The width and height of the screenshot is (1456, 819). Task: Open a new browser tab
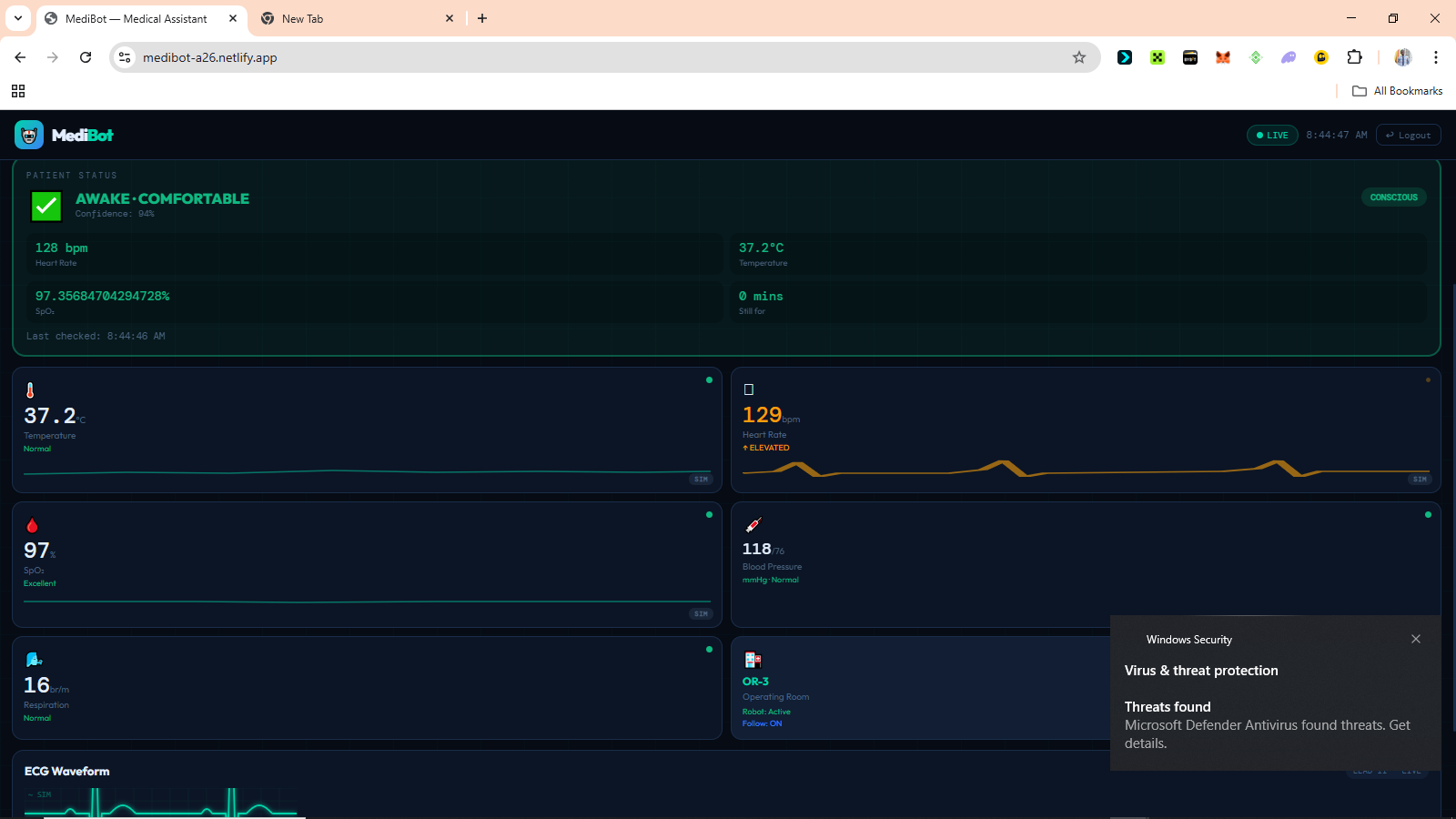pyautogui.click(x=482, y=18)
